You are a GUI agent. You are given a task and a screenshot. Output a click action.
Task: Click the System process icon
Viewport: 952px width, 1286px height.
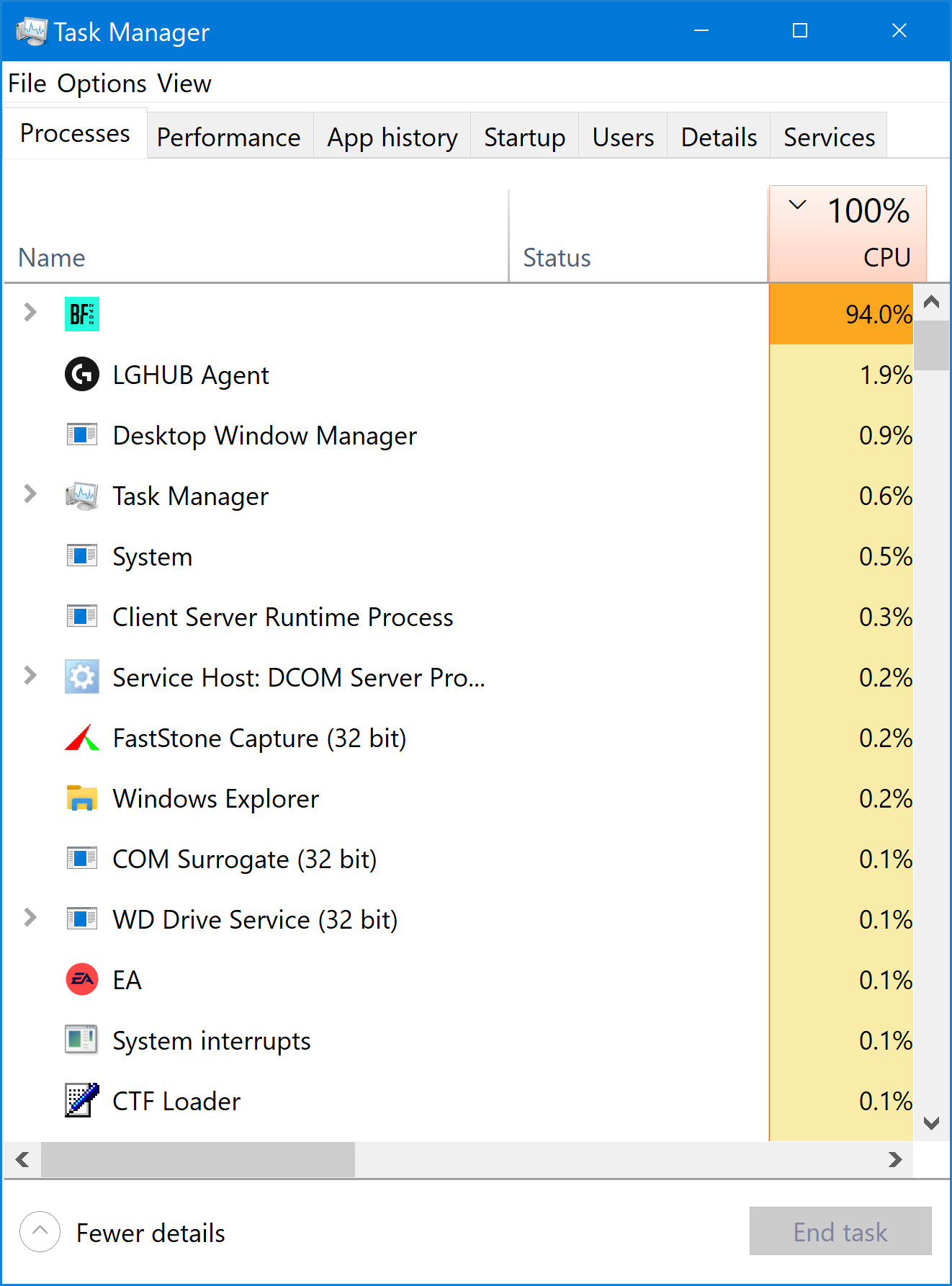tap(82, 556)
